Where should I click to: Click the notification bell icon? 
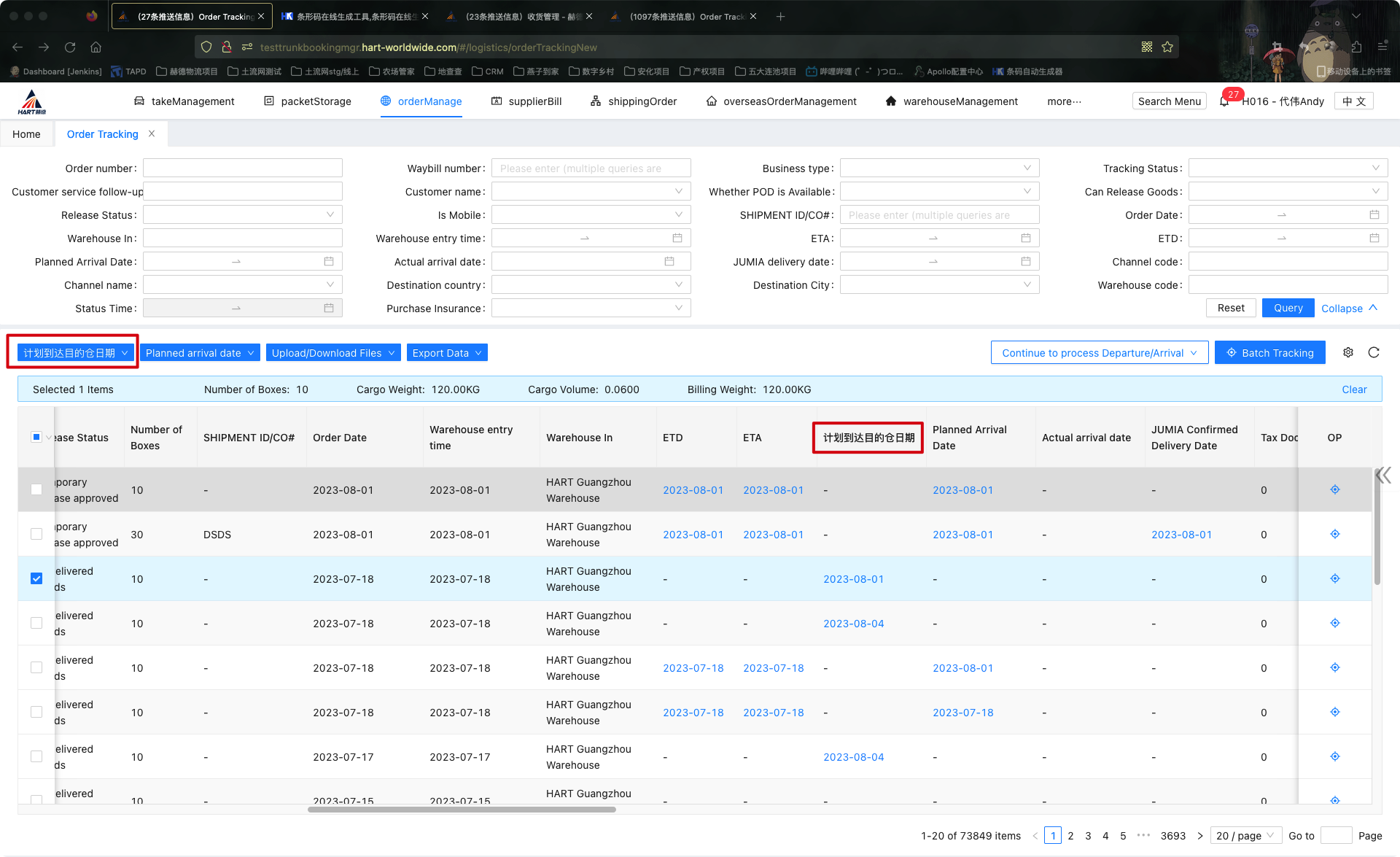click(x=1224, y=101)
